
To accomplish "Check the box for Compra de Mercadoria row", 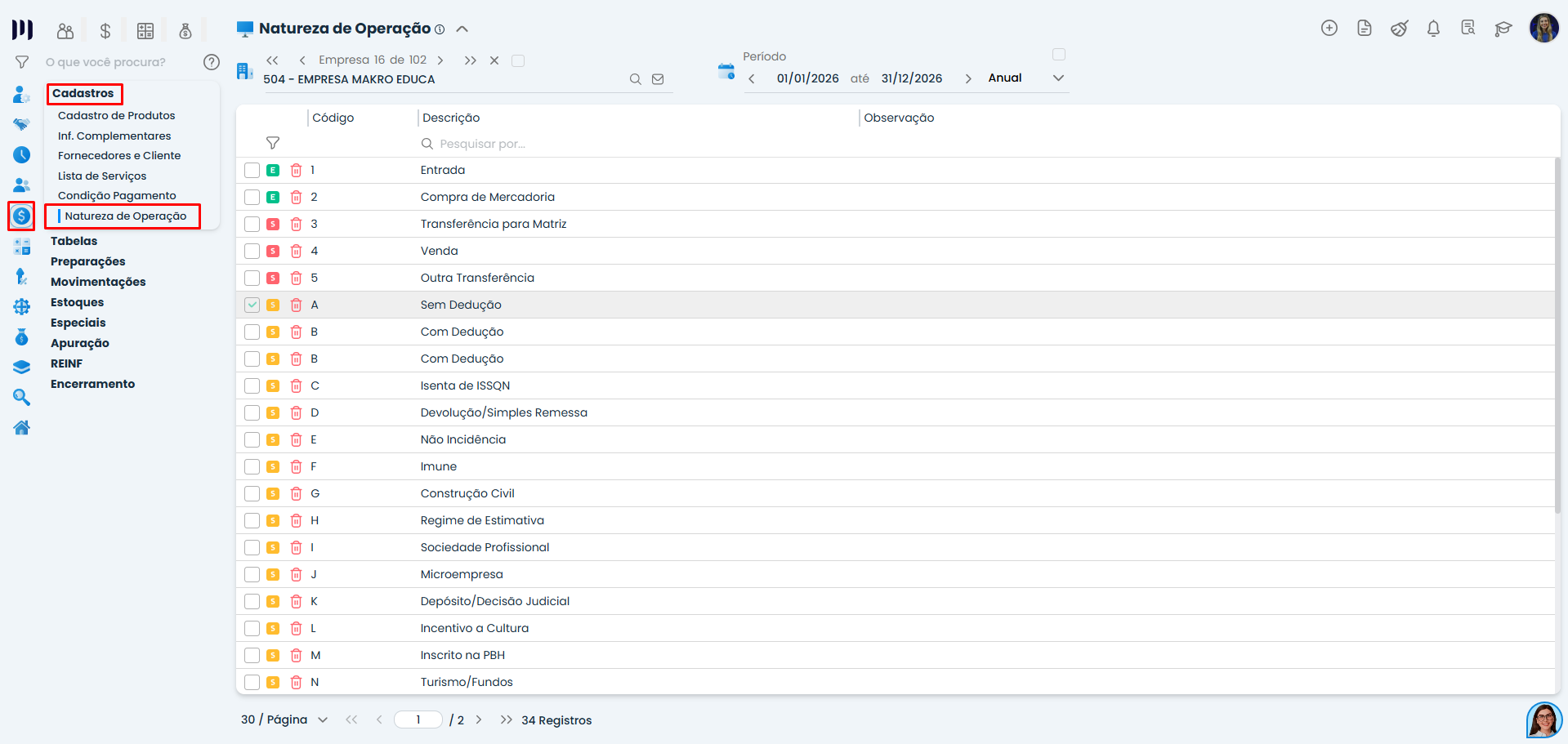I will click(x=252, y=197).
